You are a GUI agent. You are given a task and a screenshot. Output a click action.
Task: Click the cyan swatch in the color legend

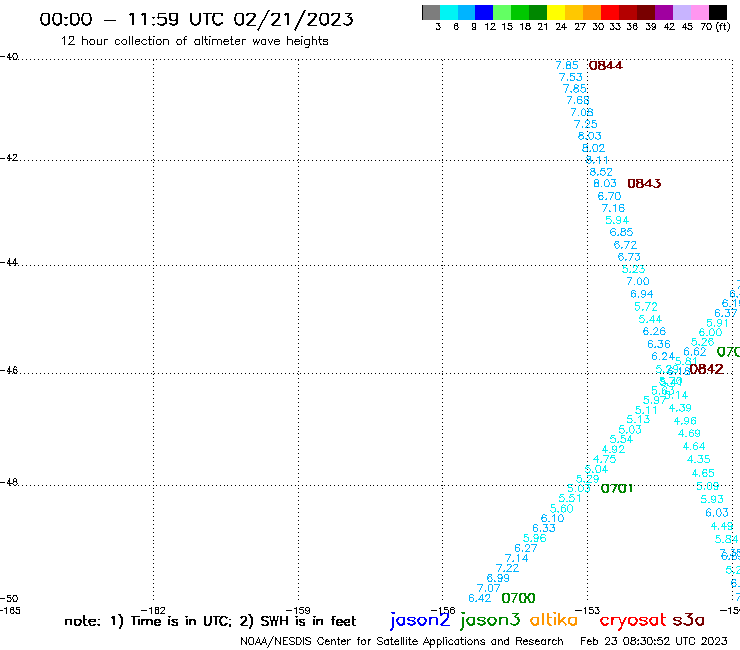[x=449, y=13]
